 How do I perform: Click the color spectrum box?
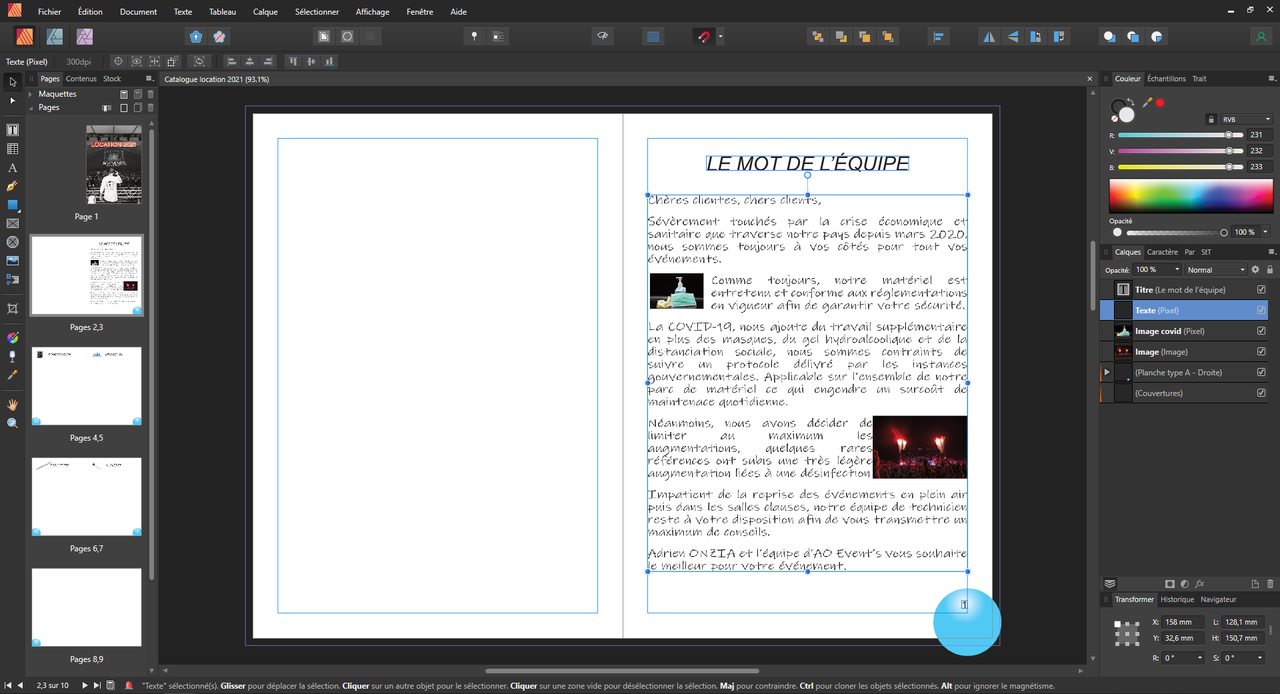pos(1190,196)
